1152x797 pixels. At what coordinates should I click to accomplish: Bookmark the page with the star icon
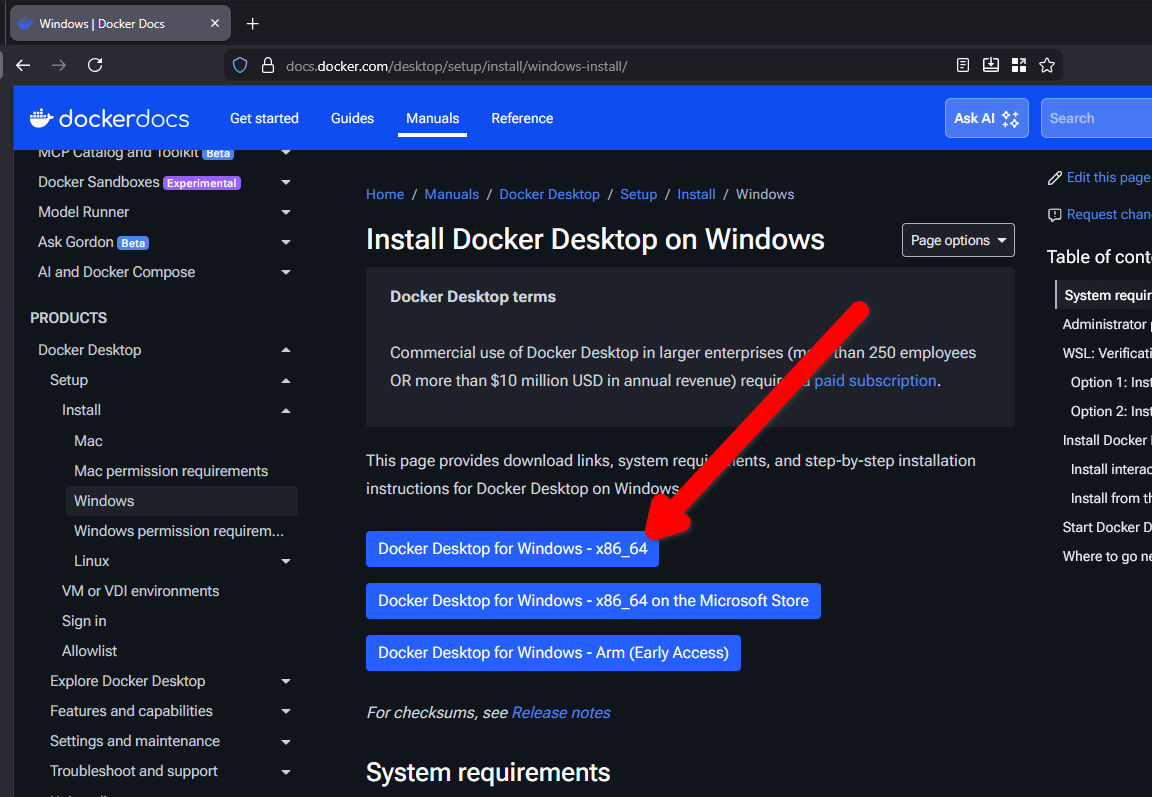(x=1047, y=64)
